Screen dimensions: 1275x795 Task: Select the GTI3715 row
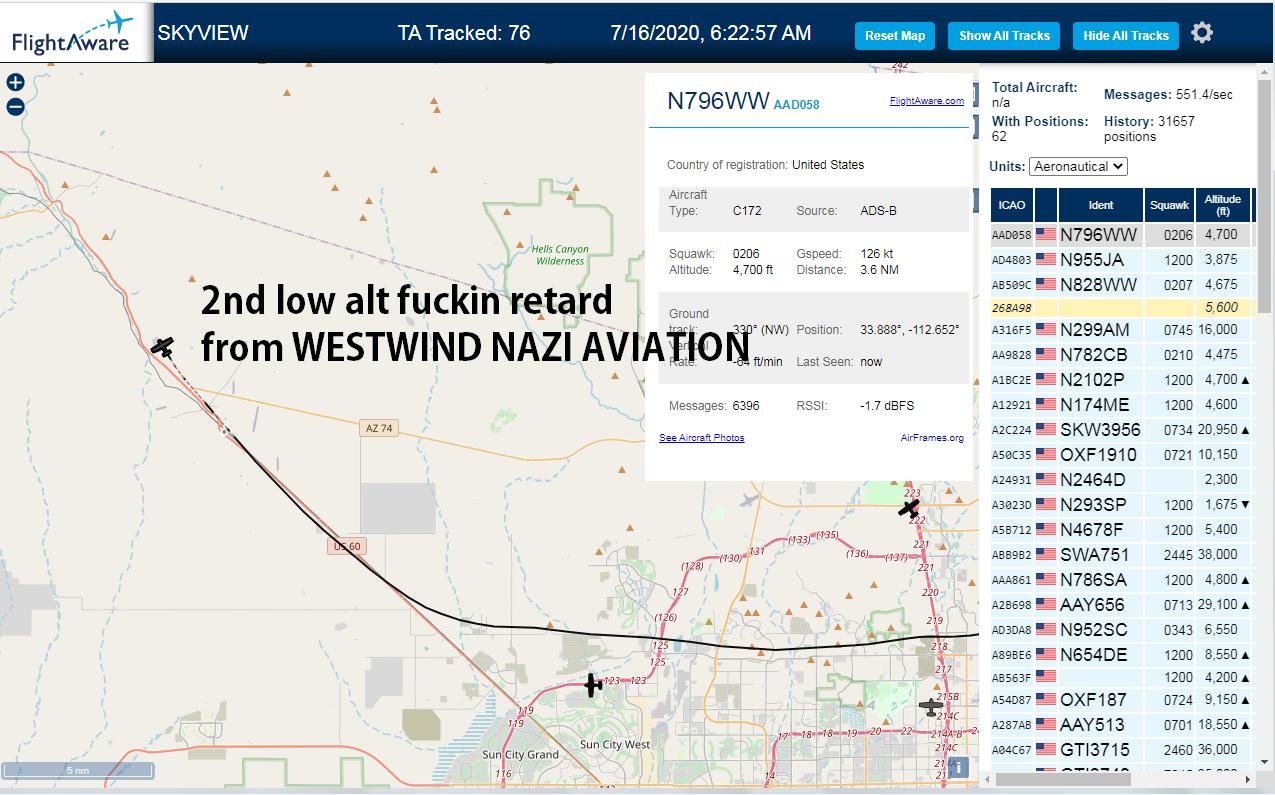(1121, 749)
